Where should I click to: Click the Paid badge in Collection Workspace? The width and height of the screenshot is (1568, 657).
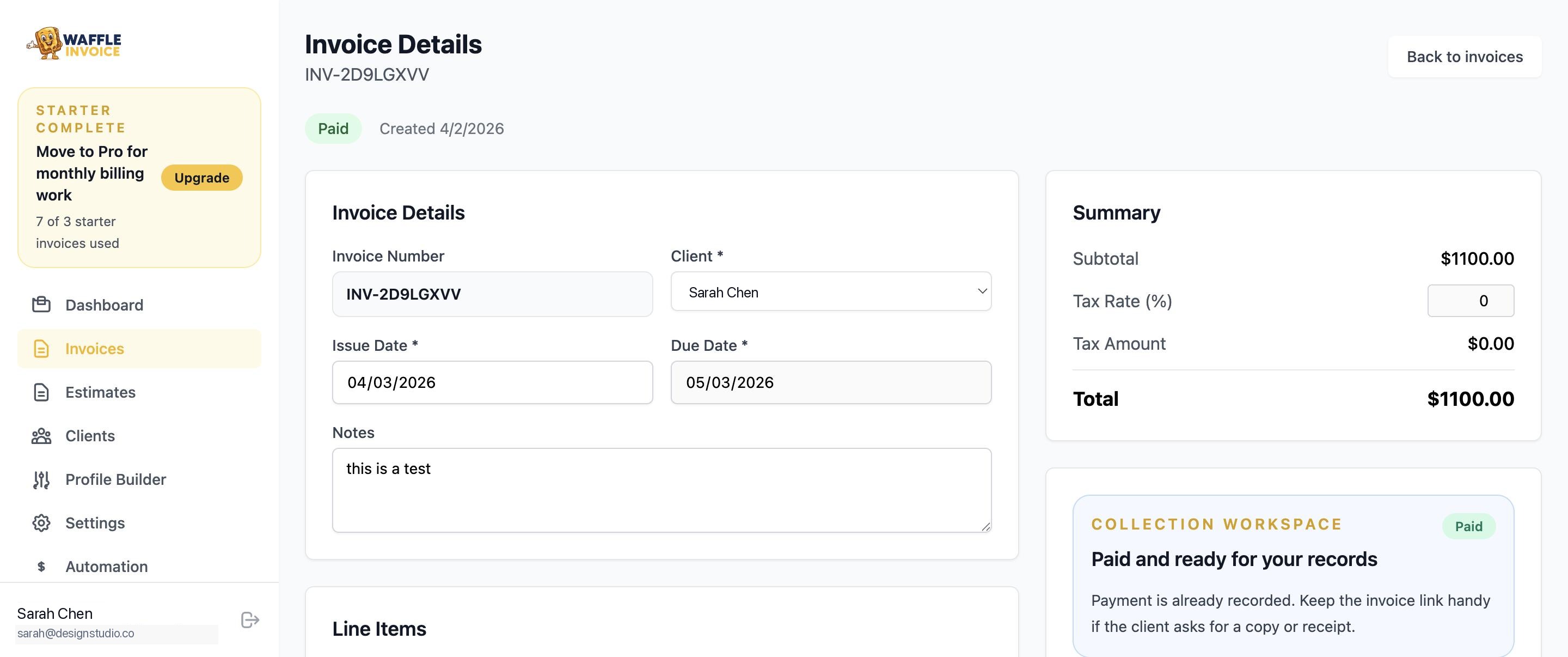(1468, 526)
